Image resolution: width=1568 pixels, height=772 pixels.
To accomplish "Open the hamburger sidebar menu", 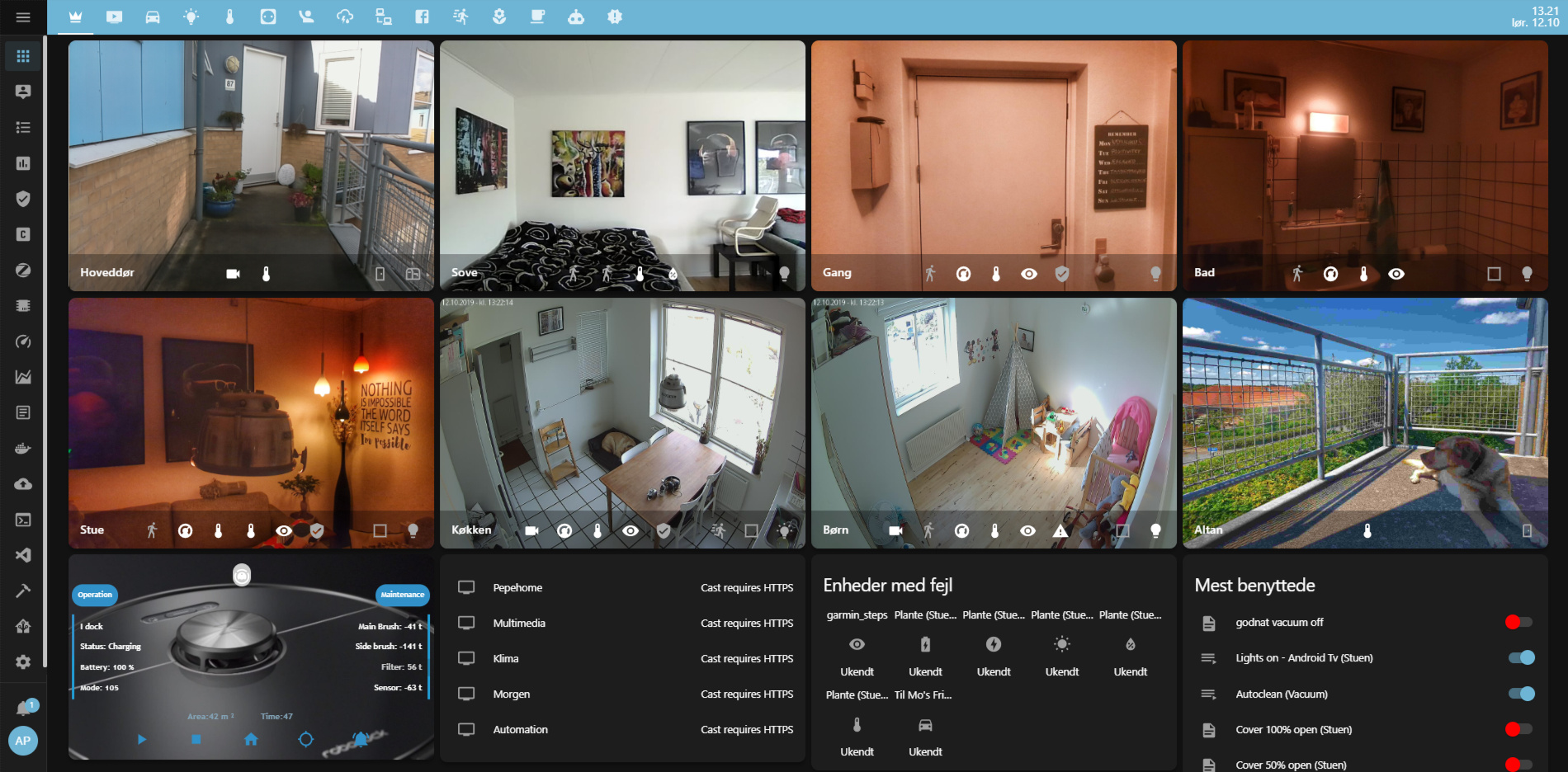I will click(x=23, y=17).
